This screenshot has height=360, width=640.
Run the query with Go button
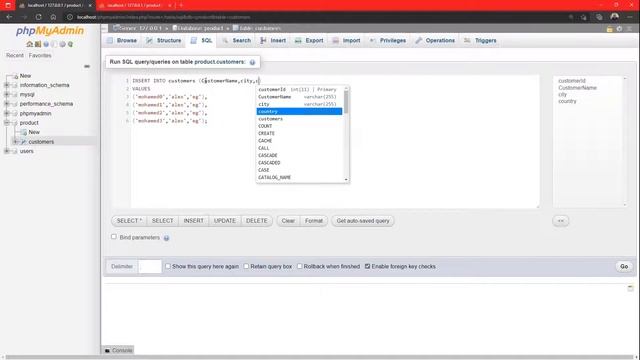coord(624,267)
